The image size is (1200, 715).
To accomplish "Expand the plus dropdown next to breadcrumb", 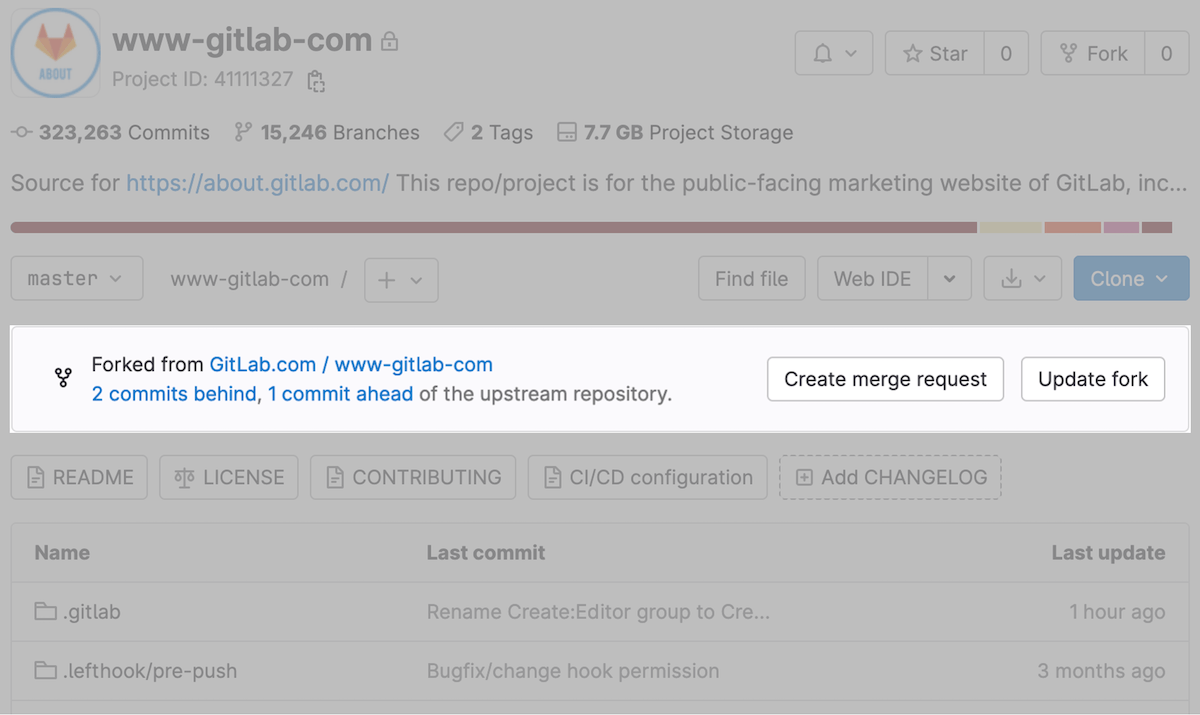I will pyautogui.click(x=400, y=280).
